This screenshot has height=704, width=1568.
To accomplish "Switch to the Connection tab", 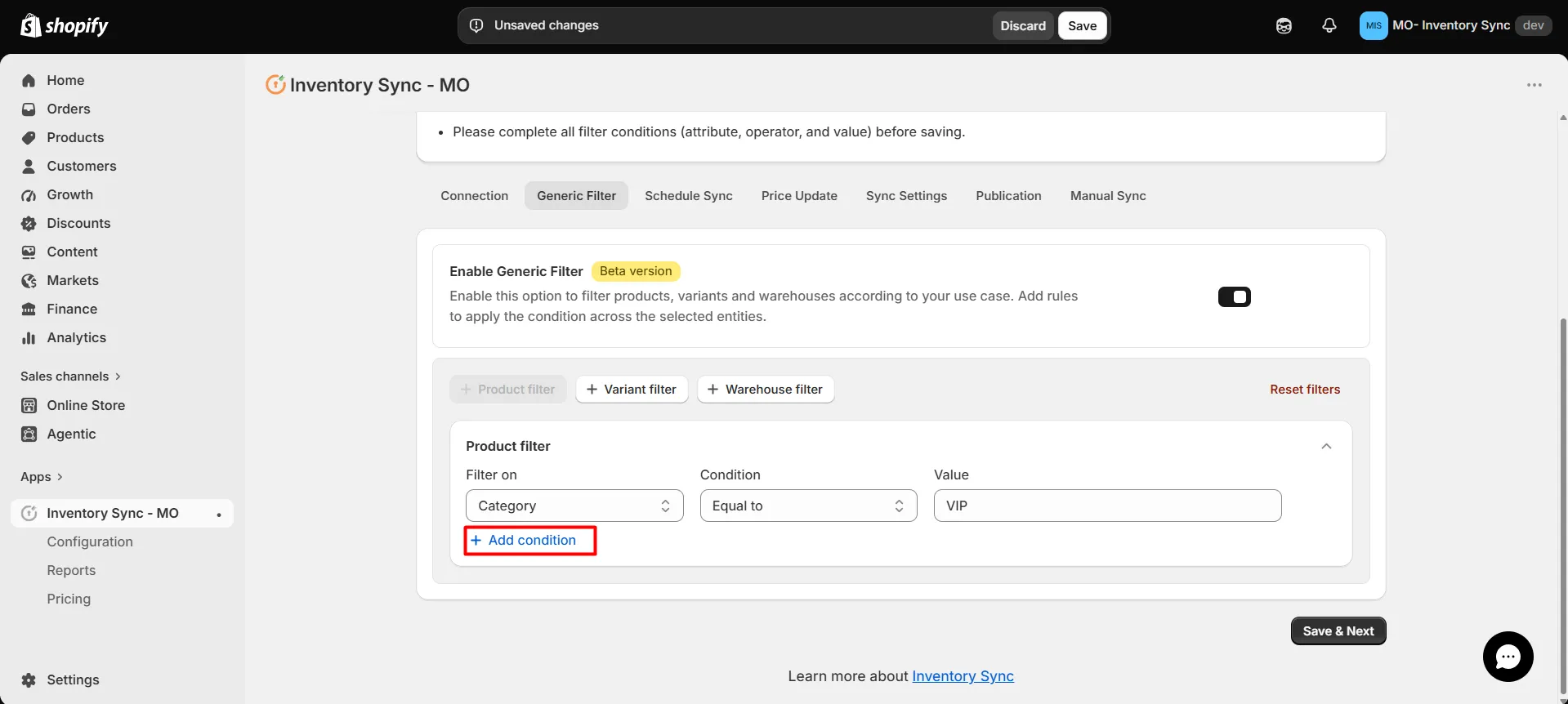I will click(x=474, y=196).
